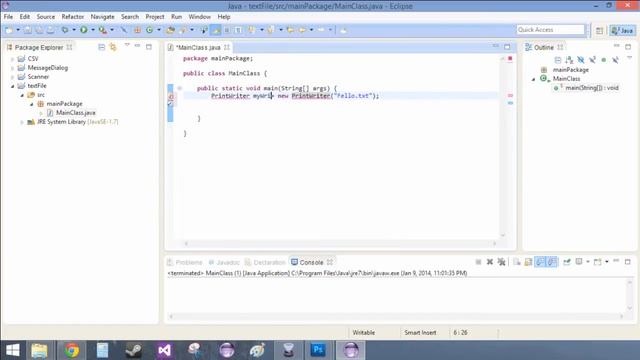Image resolution: width=640 pixels, height=360 pixels.
Task: Toggle Hide Fields in Outline view
Action: (x=580, y=60)
